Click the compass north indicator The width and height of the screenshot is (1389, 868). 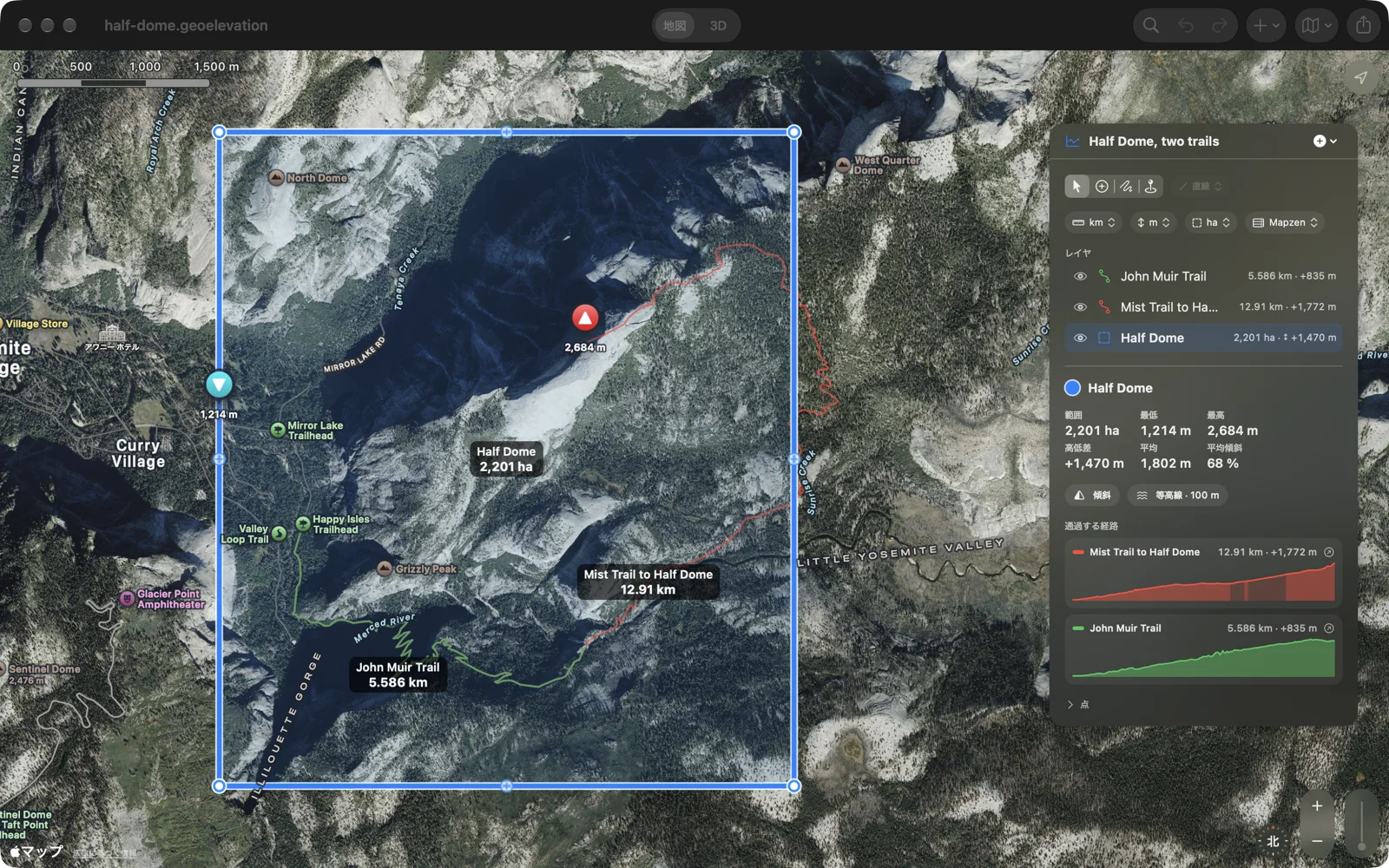click(x=1273, y=840)
